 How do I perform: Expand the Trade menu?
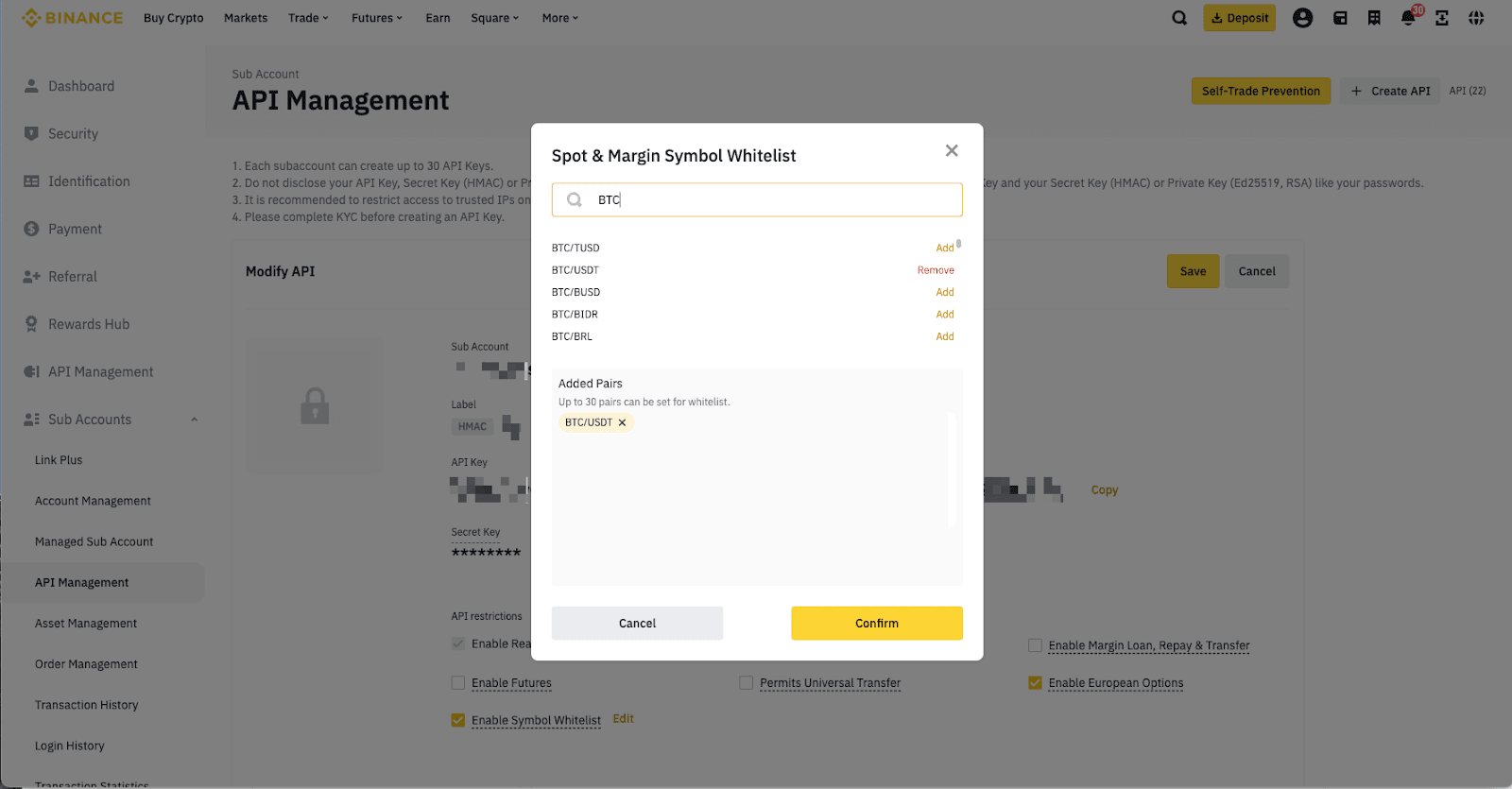(309, 18)
